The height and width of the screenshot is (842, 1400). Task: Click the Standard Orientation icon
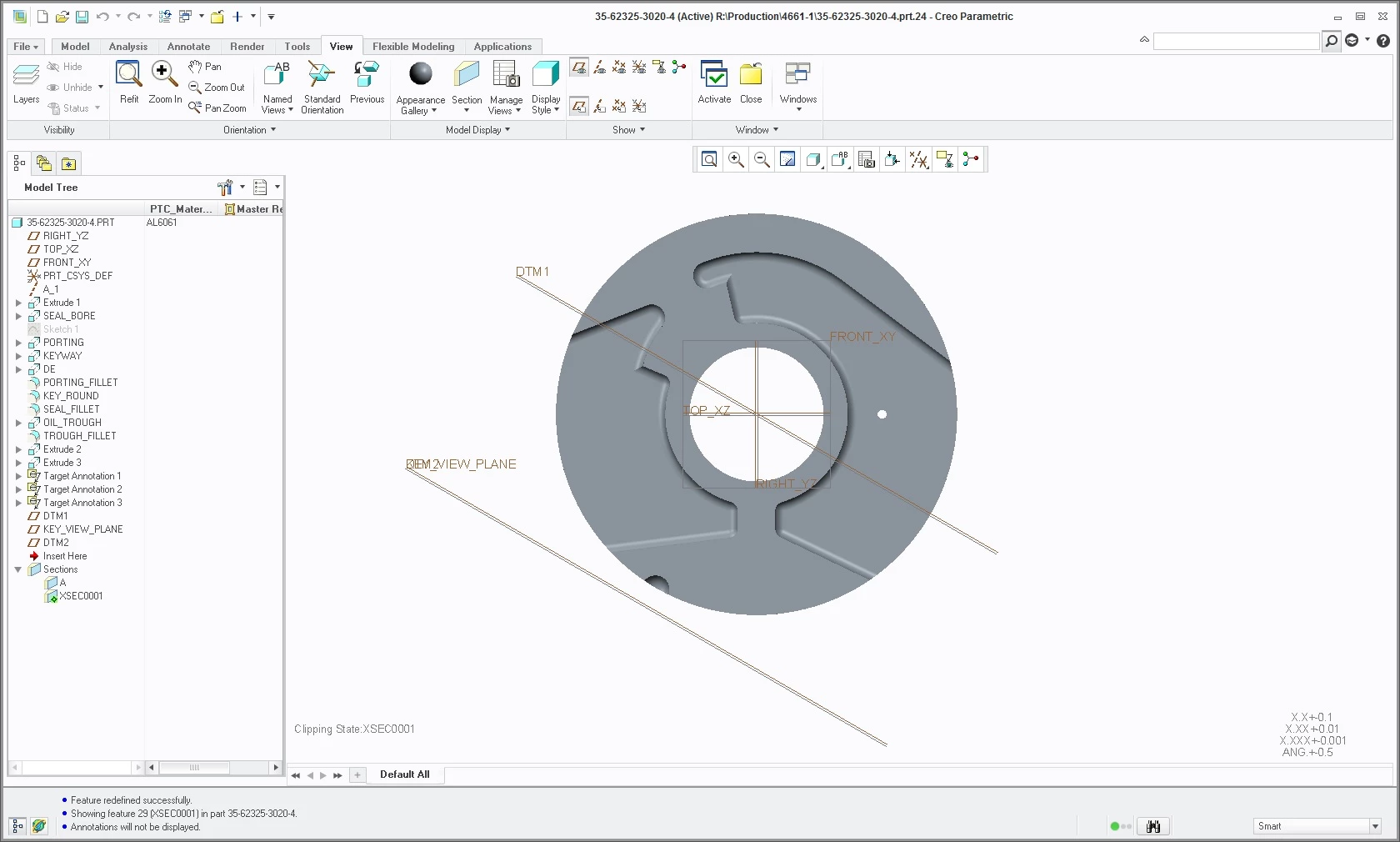tap(322, 86)
